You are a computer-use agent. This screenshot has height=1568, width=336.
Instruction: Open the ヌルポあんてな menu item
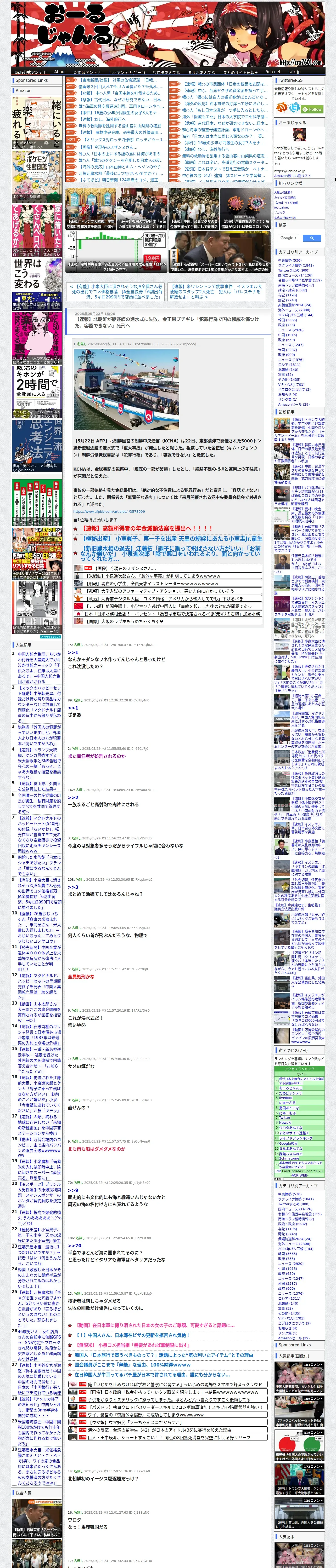coord(201,72)
